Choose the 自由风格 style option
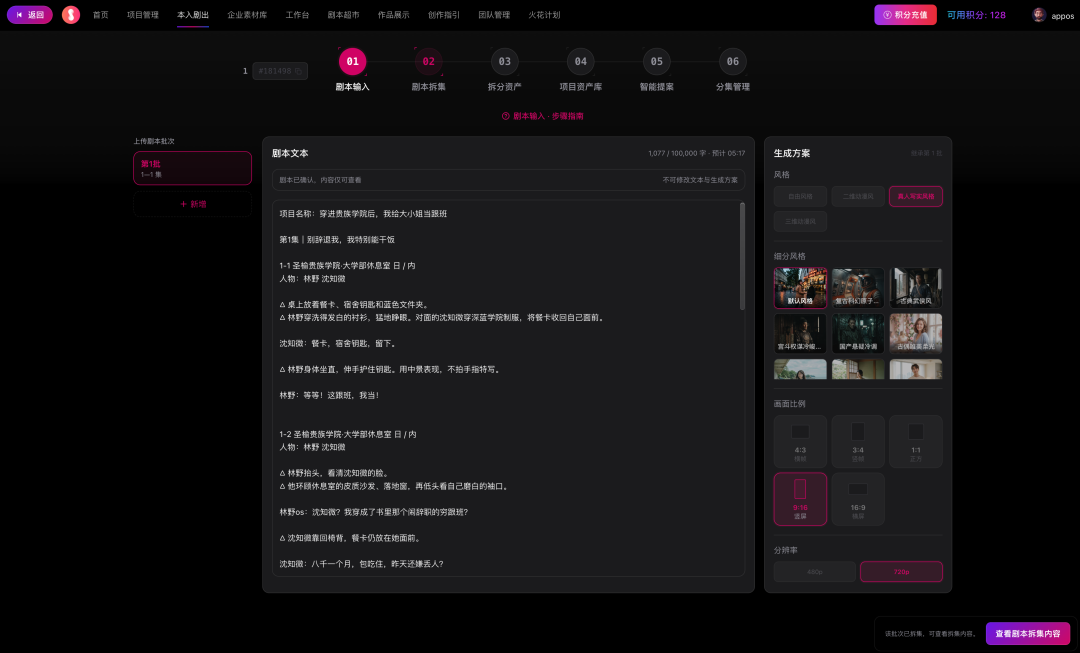The height and width of the screenshot is (653, 1080). click(800, 196)
